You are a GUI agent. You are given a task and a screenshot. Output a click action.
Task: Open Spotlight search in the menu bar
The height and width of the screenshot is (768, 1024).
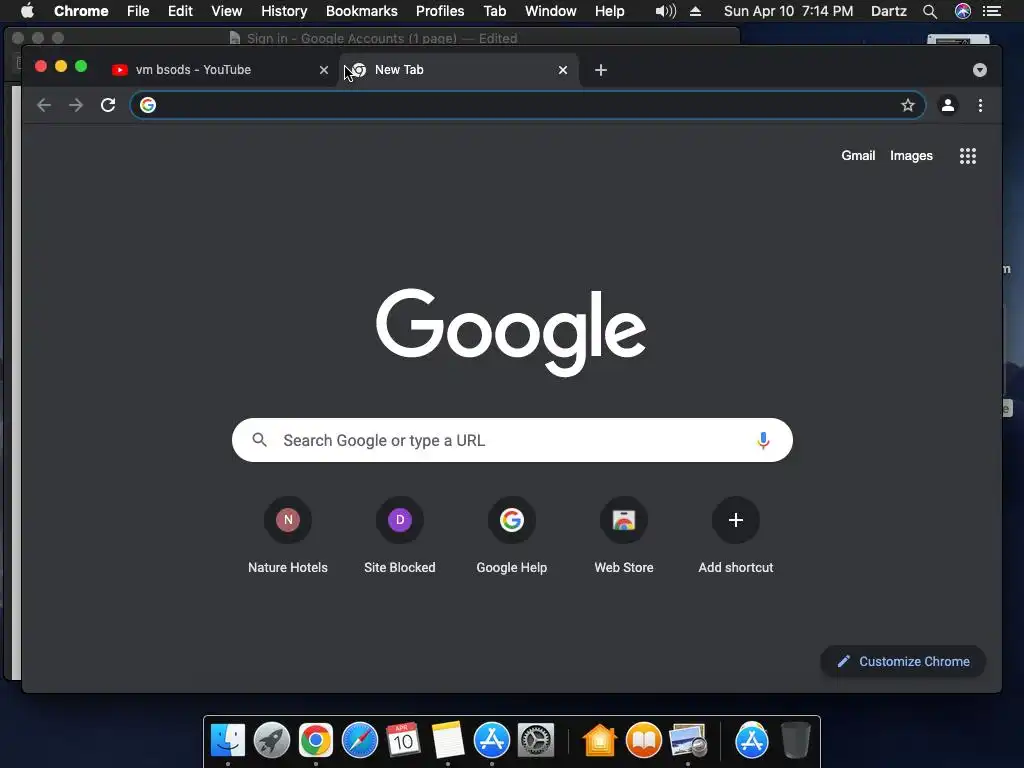tap(930, 11)
